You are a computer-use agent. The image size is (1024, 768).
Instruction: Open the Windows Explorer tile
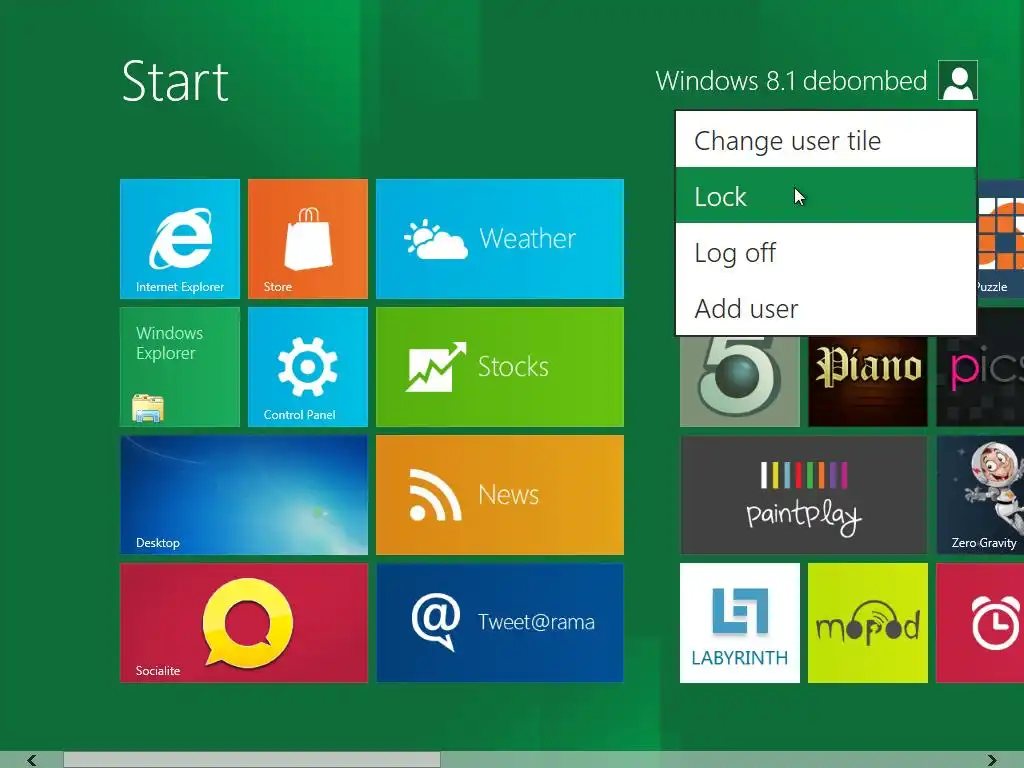tap(180, 367)
